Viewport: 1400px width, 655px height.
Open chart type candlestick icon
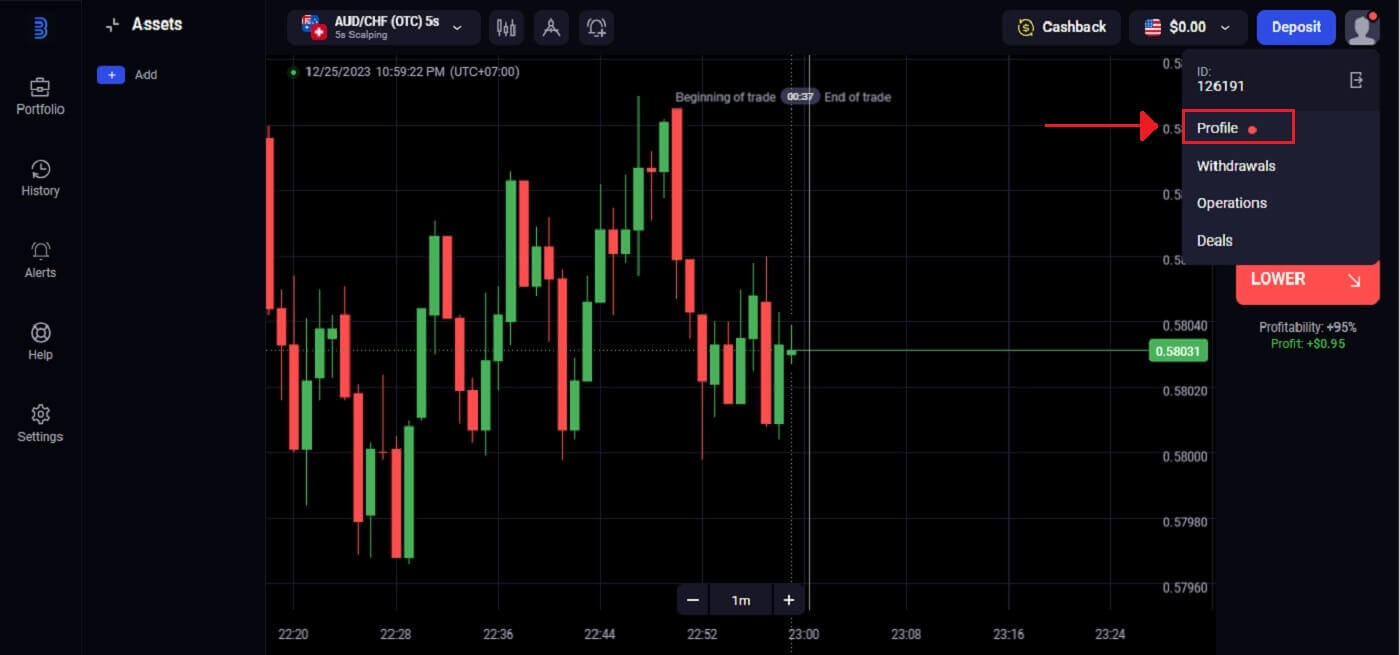pos(506,27)
